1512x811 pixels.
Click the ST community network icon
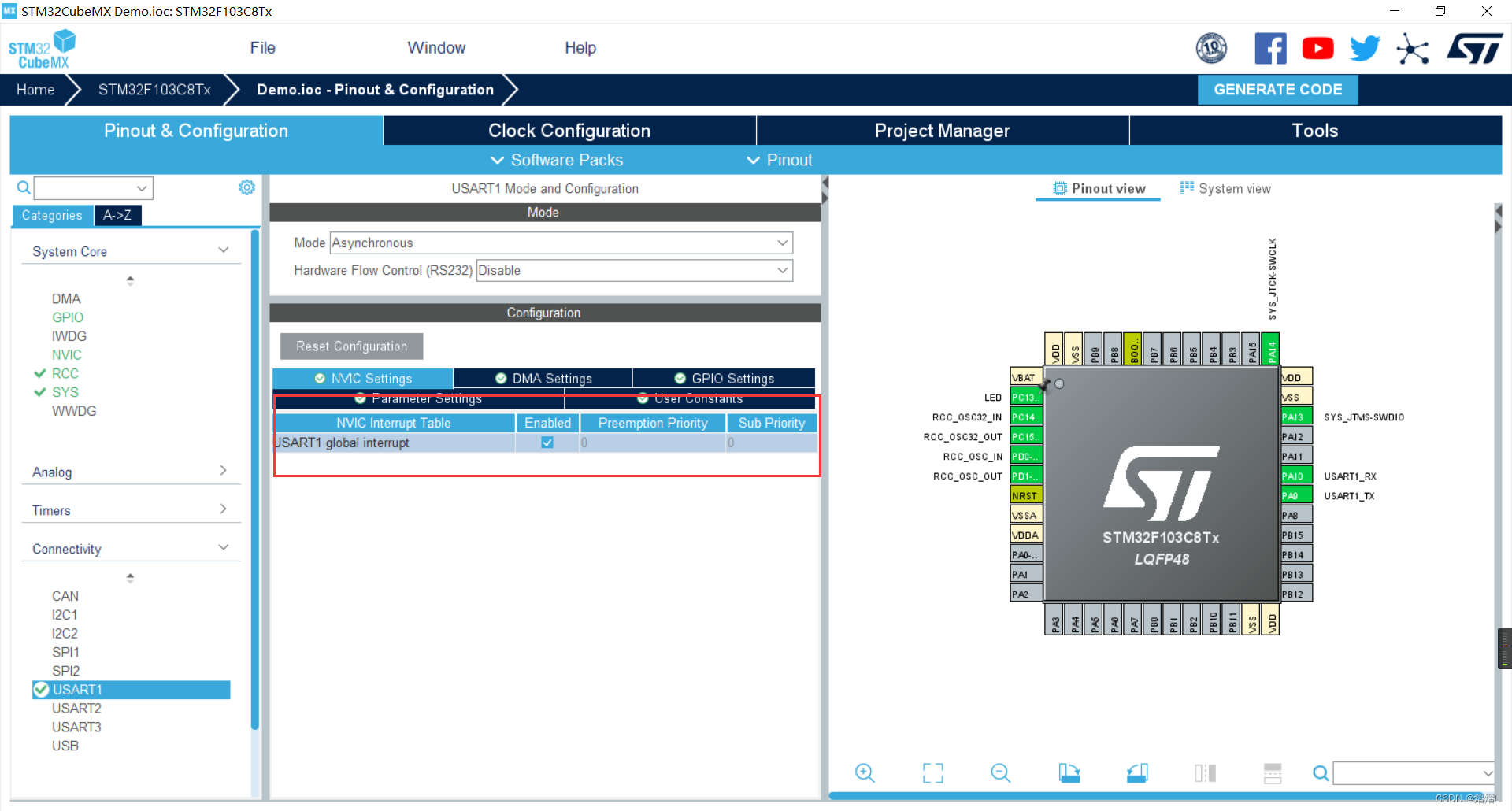pyautogui.click(x=1412, y=49)
